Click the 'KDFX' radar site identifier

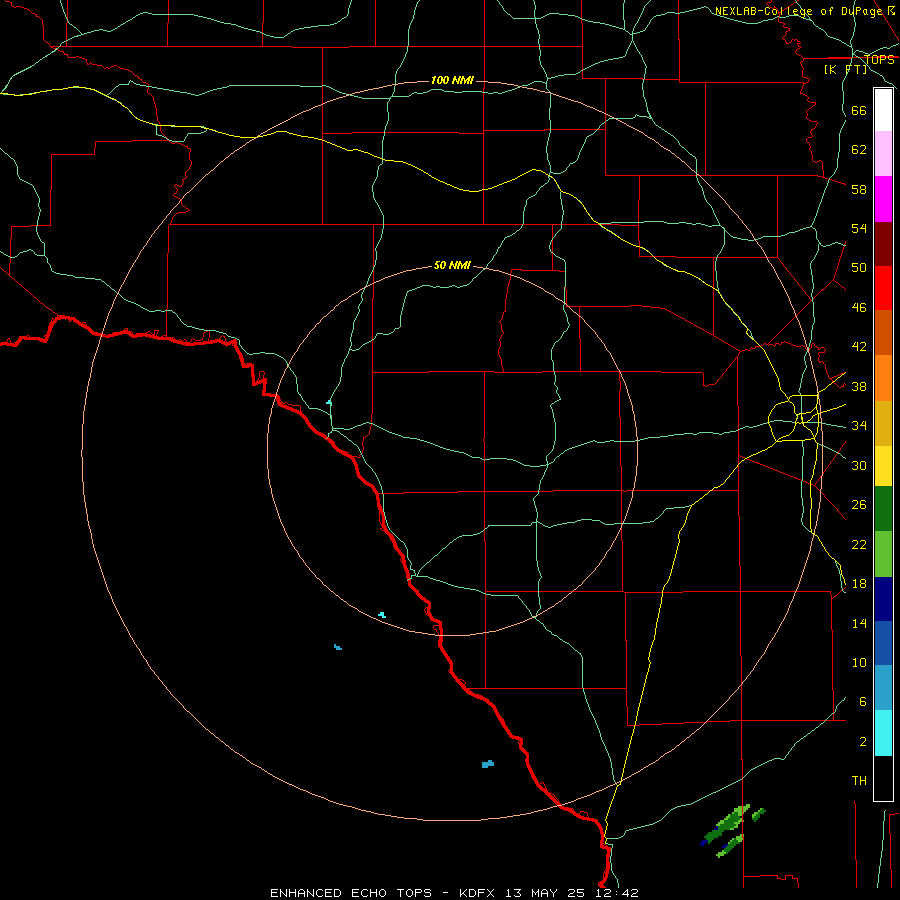[479, 893]
